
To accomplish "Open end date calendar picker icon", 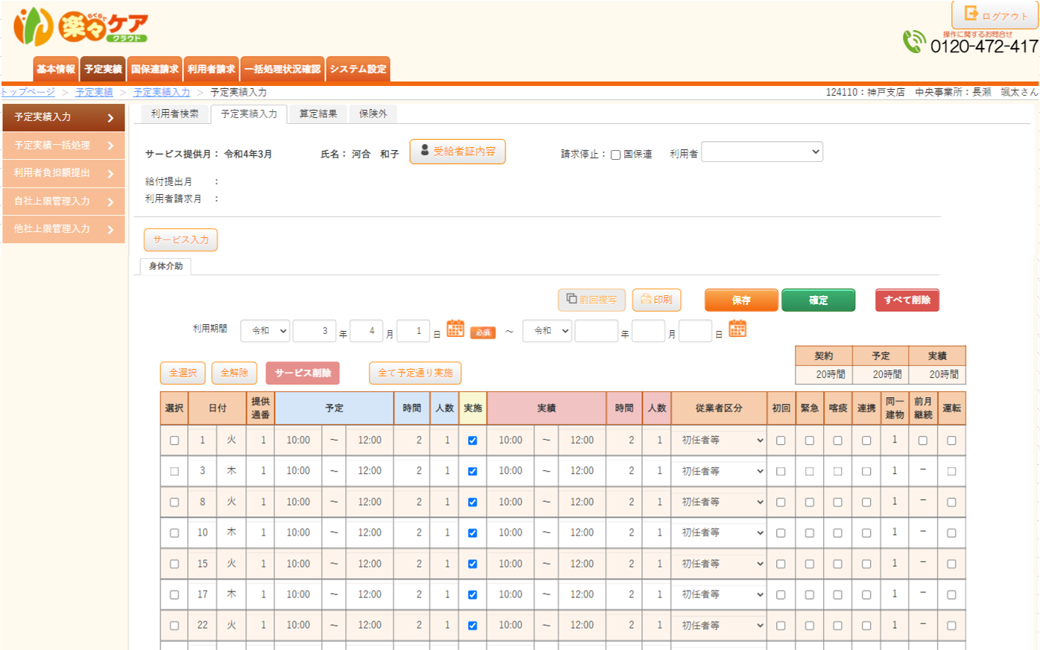I will point(738,330).
